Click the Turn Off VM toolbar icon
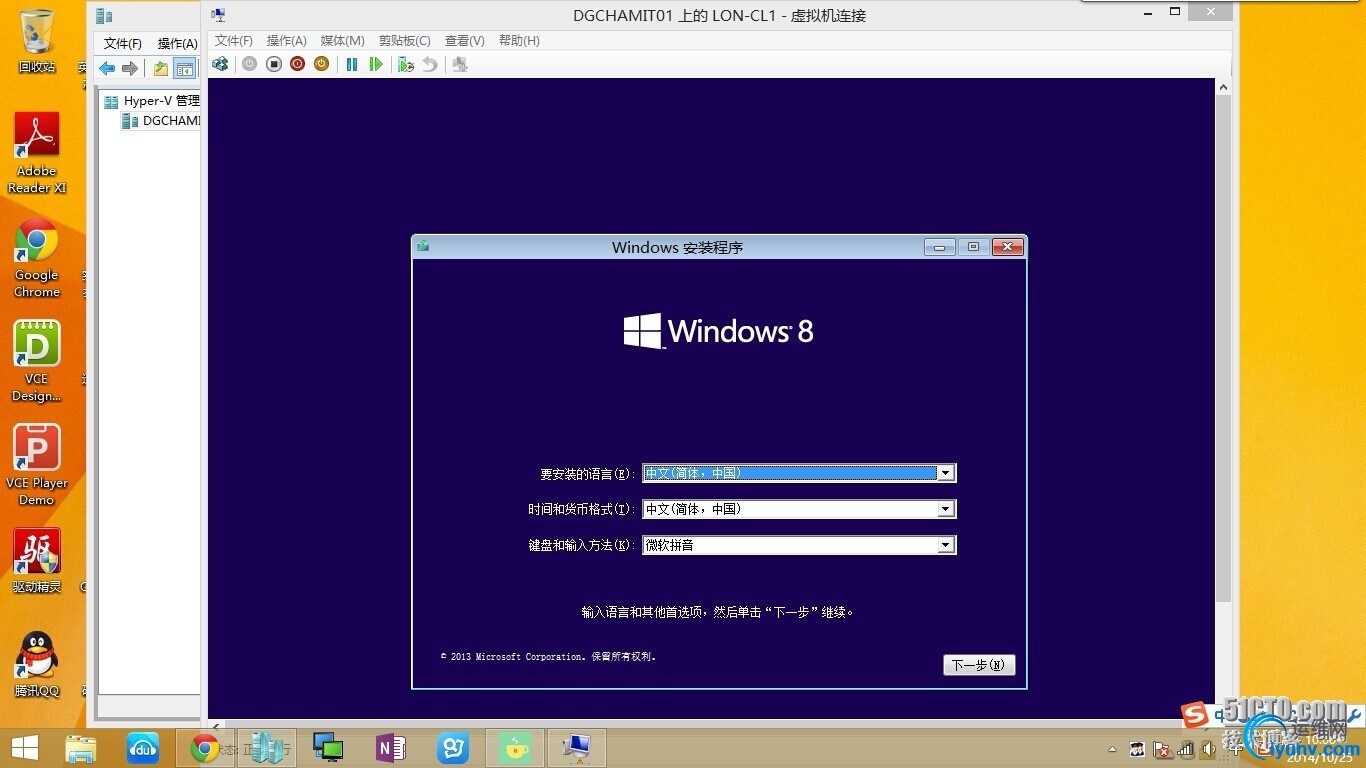 pyautogui.click(x=273, y=64)
